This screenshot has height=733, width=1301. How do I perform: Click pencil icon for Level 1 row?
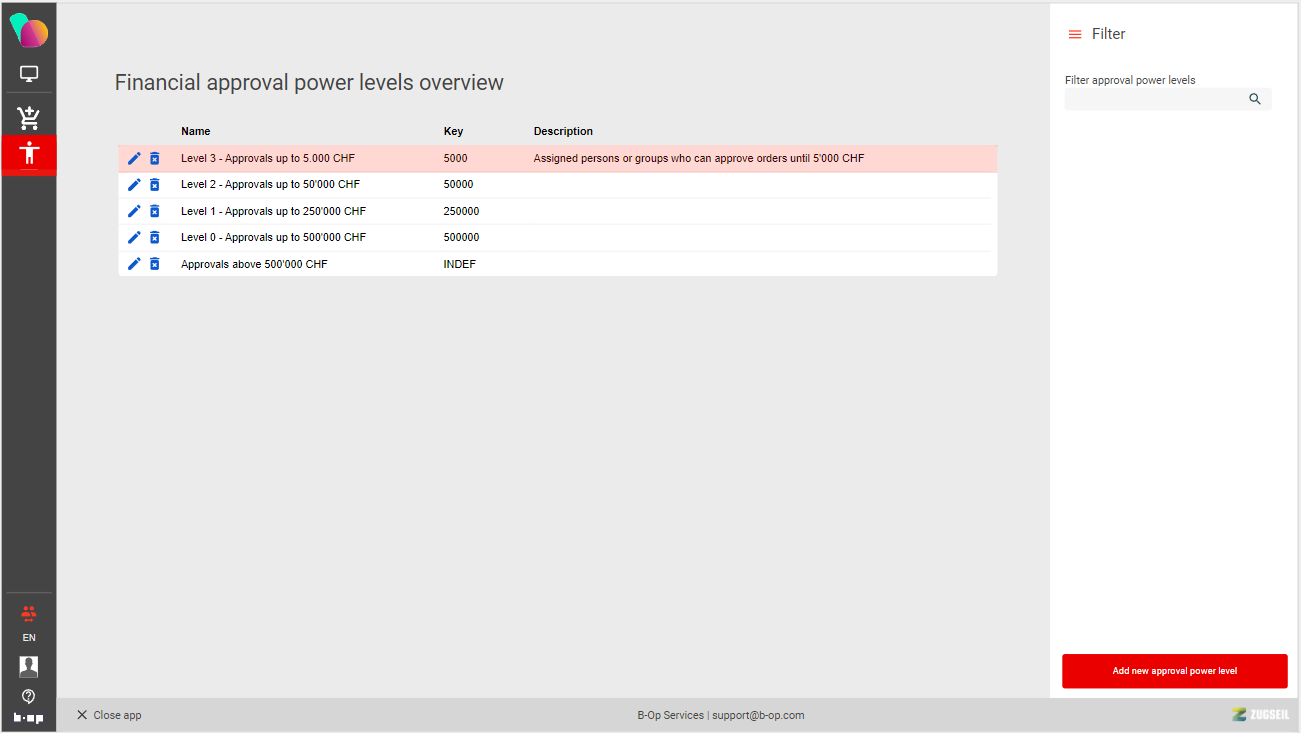[x=134, y=211]
